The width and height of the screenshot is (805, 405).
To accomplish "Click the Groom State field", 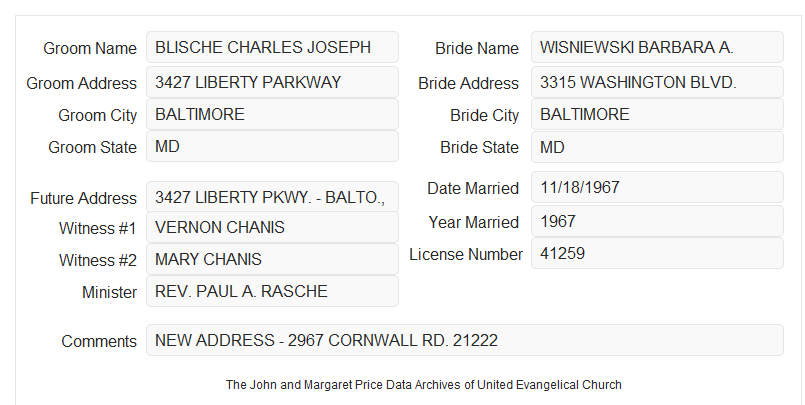I will [272, 146].
